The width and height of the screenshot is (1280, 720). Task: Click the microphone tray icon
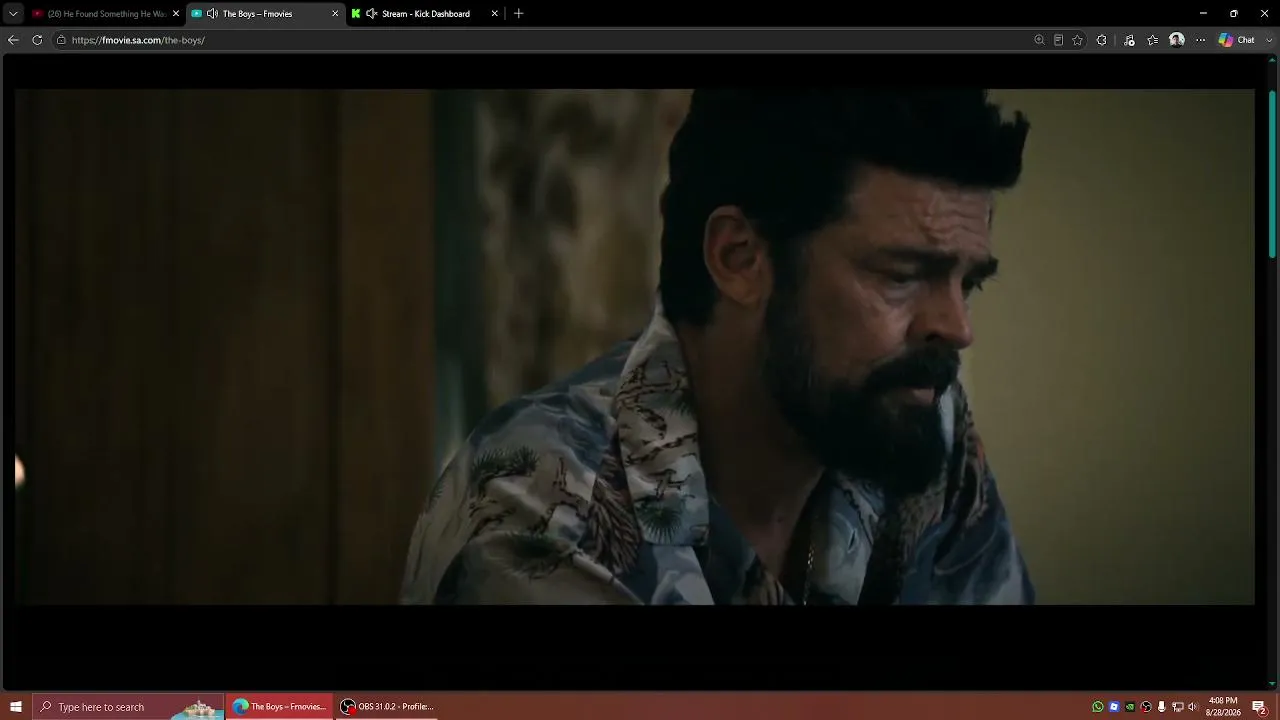[x=1161, y=707]
